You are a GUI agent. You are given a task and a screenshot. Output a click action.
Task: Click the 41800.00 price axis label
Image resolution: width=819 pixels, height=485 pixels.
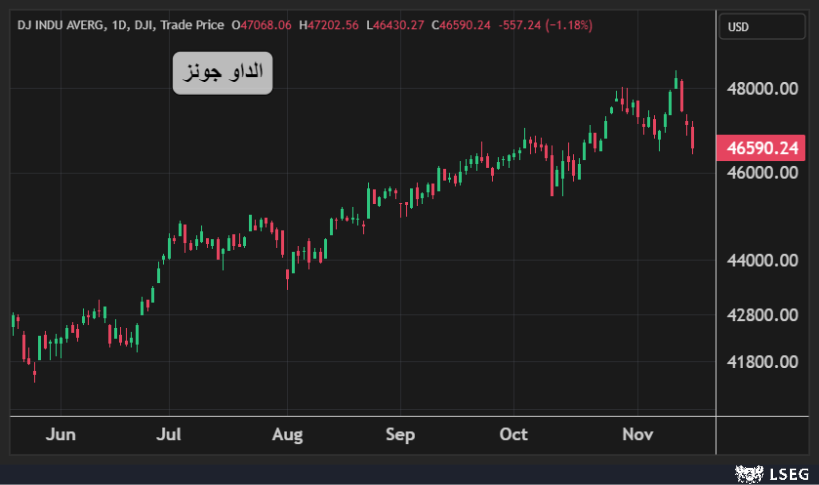[762, 362]
